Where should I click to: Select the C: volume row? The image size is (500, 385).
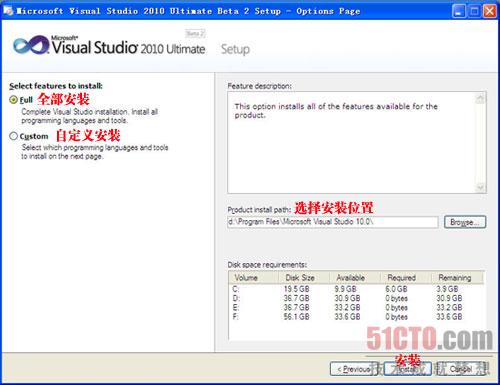(356, 289)
